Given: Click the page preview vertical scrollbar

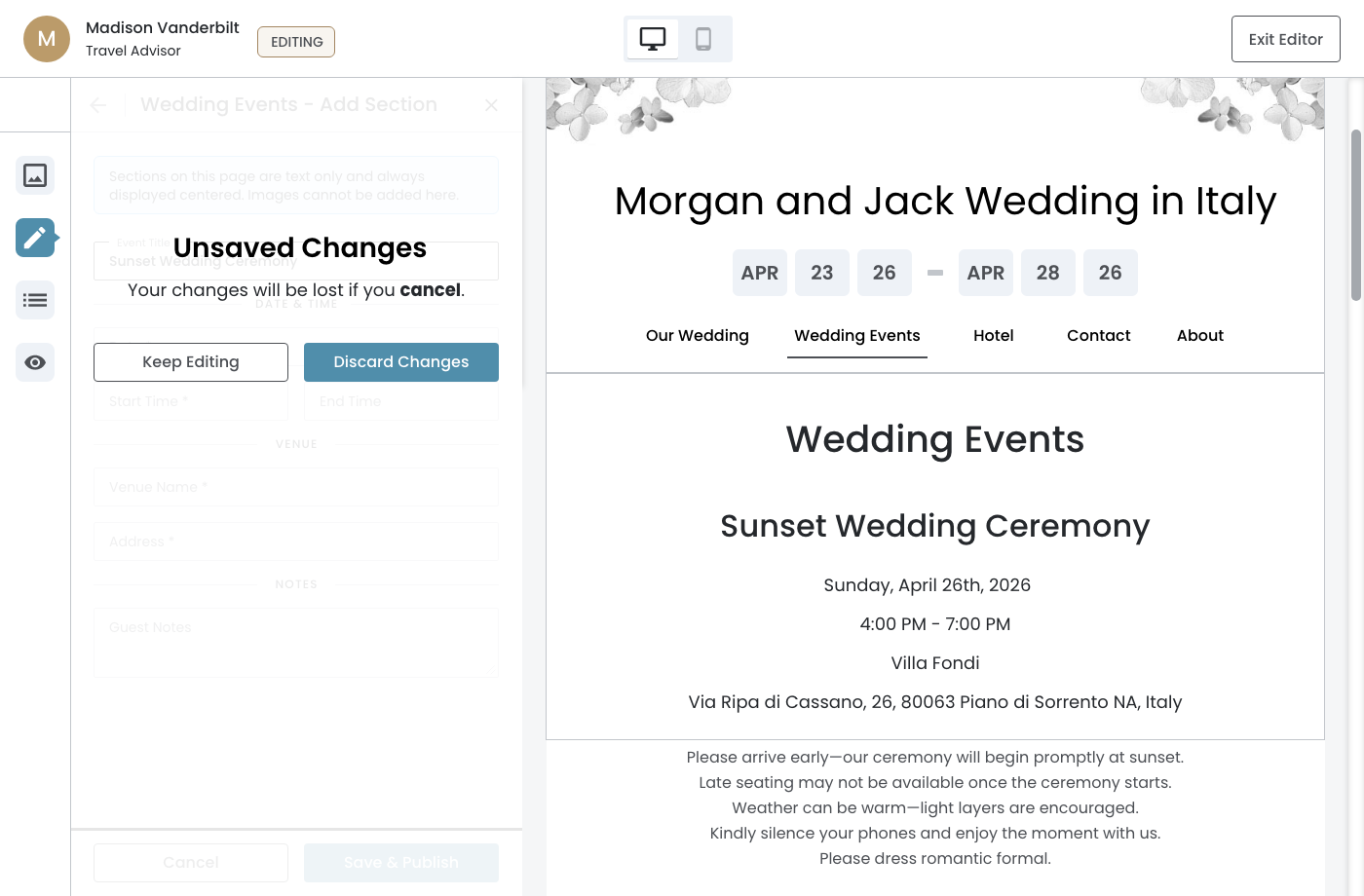Looking at the screenshot, I should point(1355,214).
